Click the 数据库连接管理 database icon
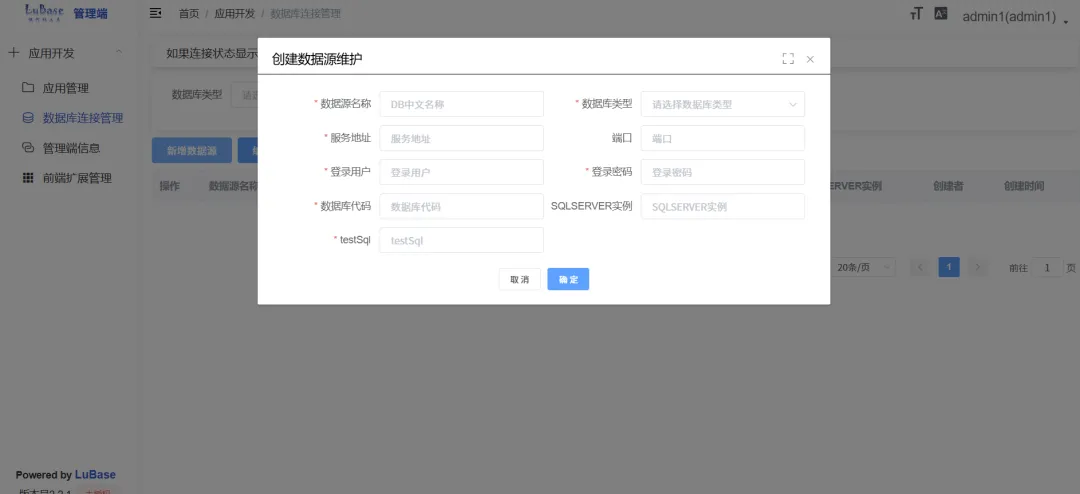The width and height of the screenshot is (1080, 494). pos(28,118)
